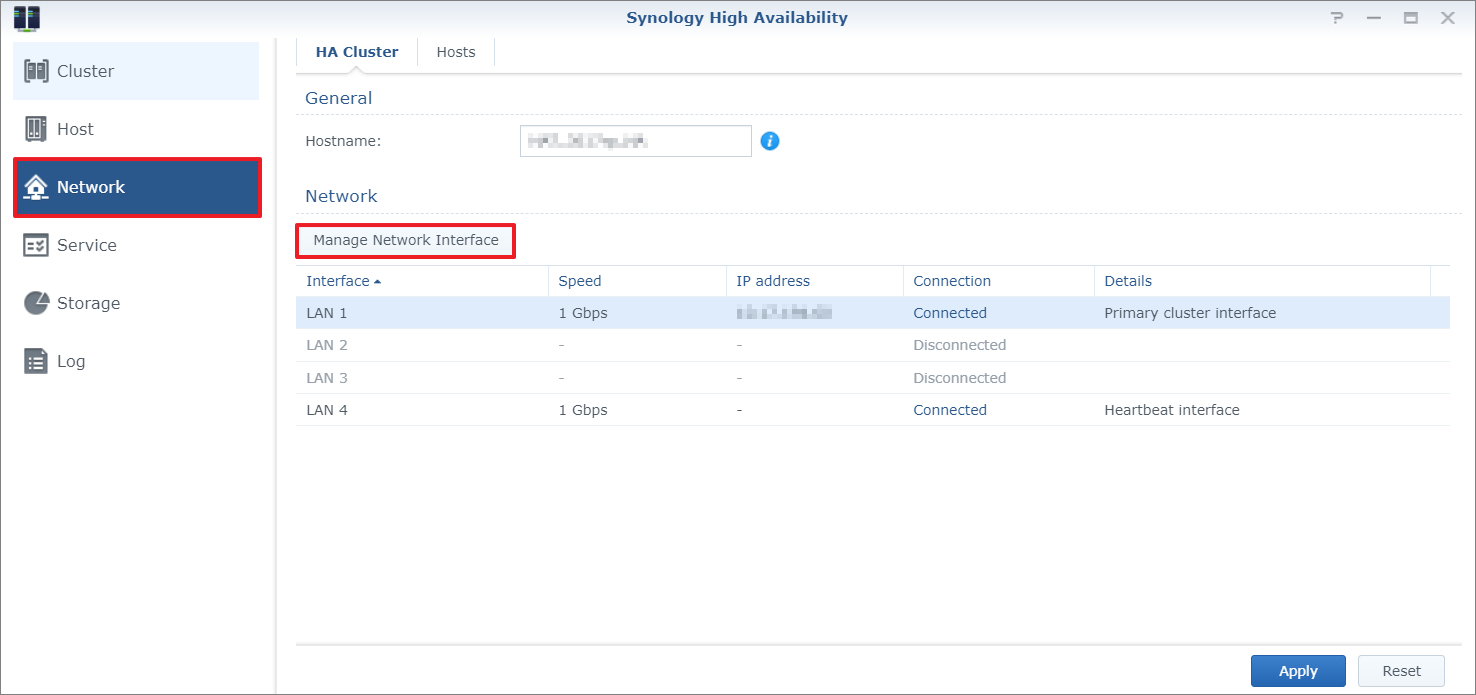
Task: Sort by the Interface column header
Action: click(x=338, y=281)
